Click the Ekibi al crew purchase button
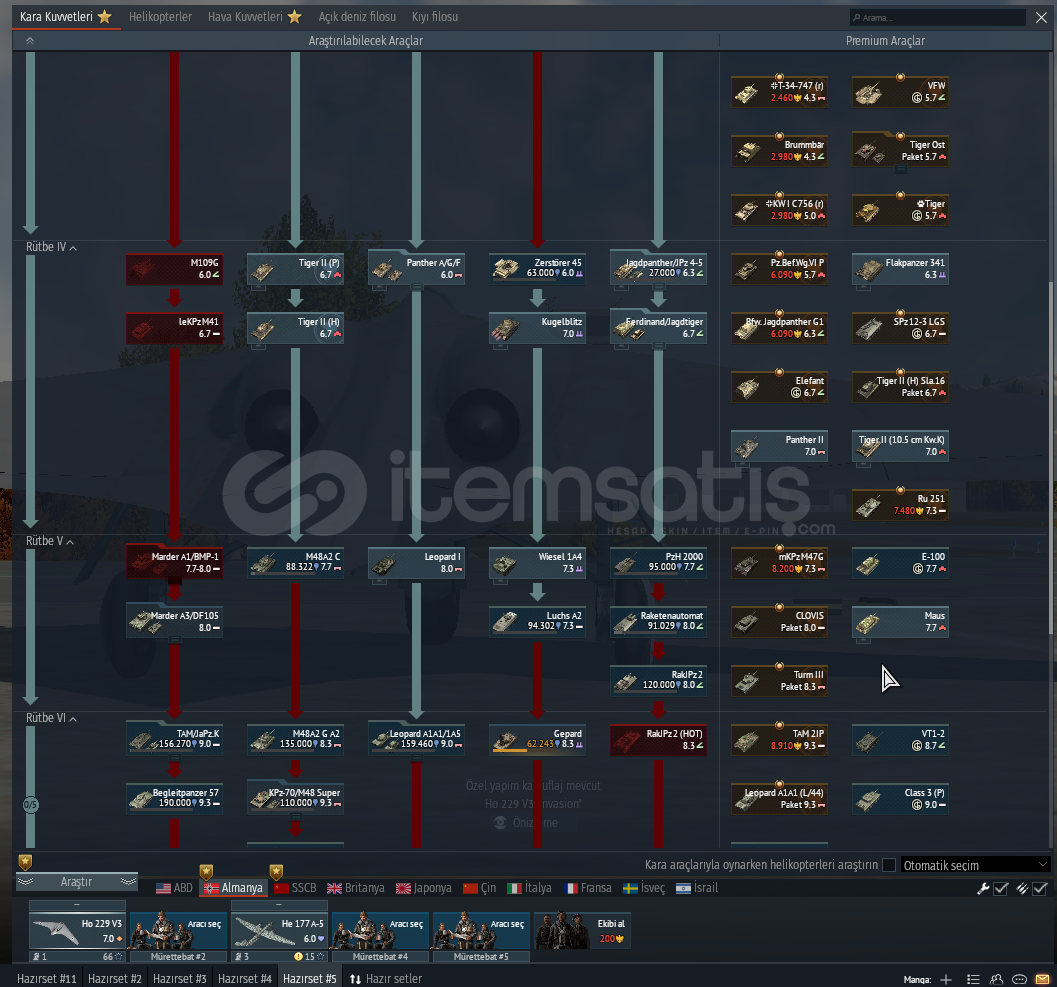This screenshot has width=1057, height=987. point(582,930)
